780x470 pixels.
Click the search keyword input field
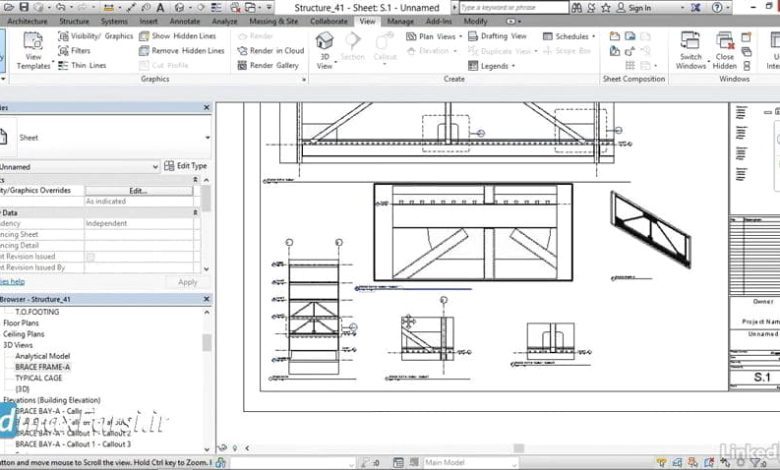pos(513,7)
